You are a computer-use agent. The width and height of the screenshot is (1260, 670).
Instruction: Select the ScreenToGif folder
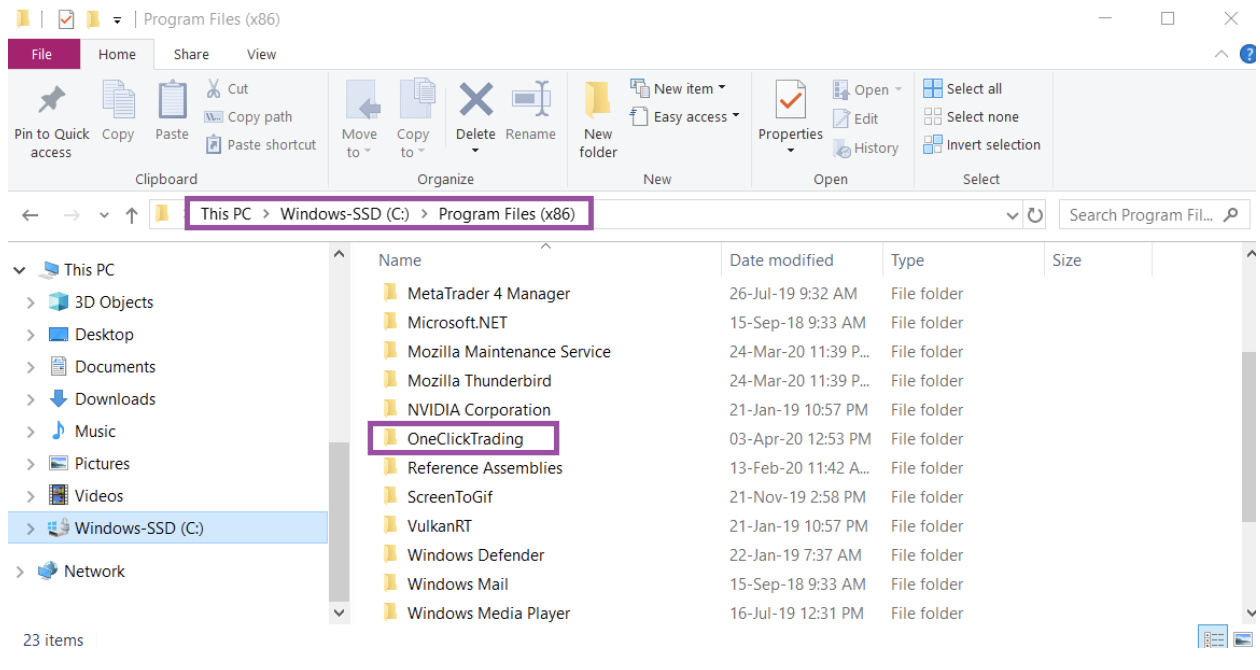click(x=450, y=496)
